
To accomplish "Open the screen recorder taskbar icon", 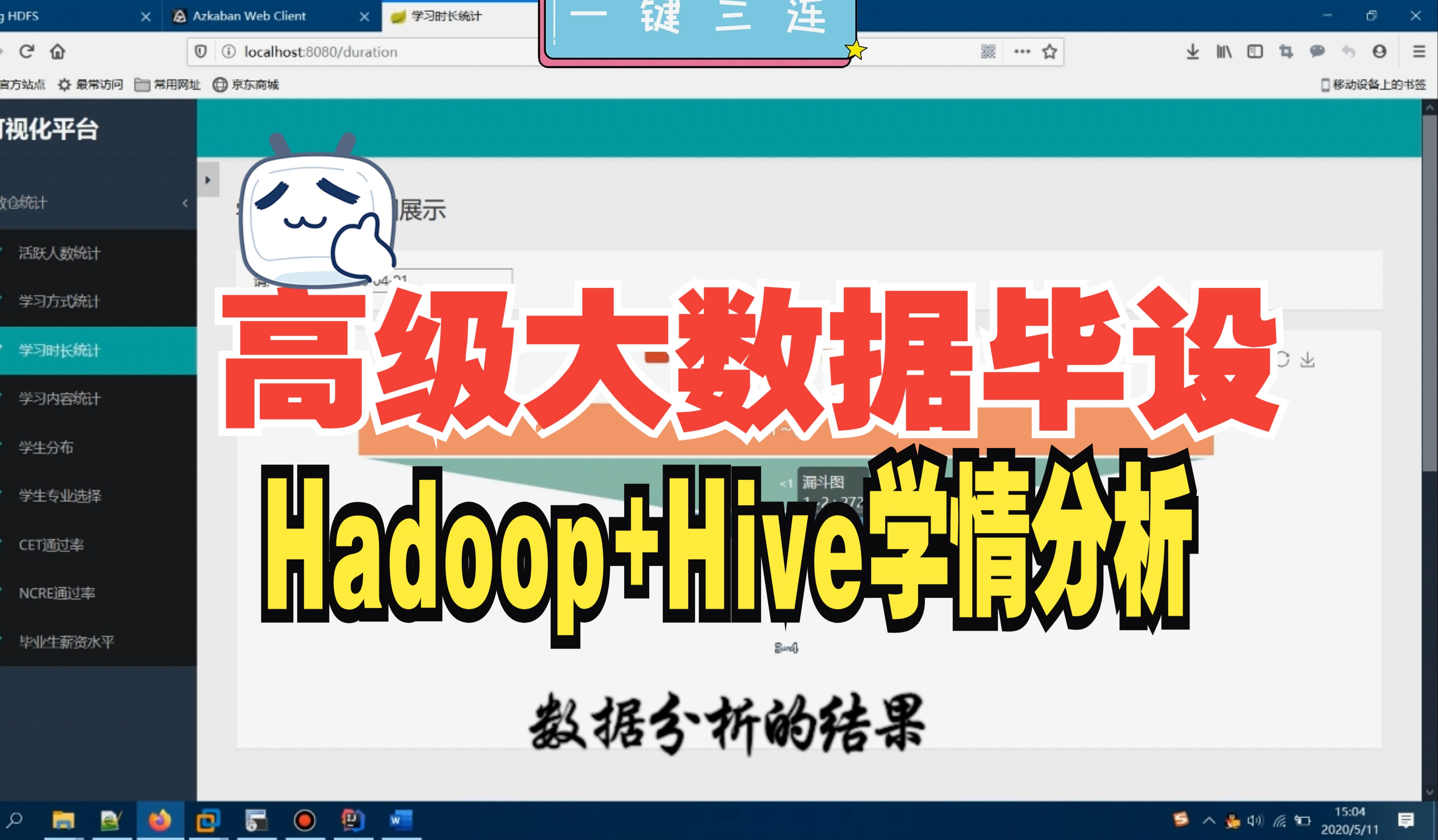I will pos(305,821).
